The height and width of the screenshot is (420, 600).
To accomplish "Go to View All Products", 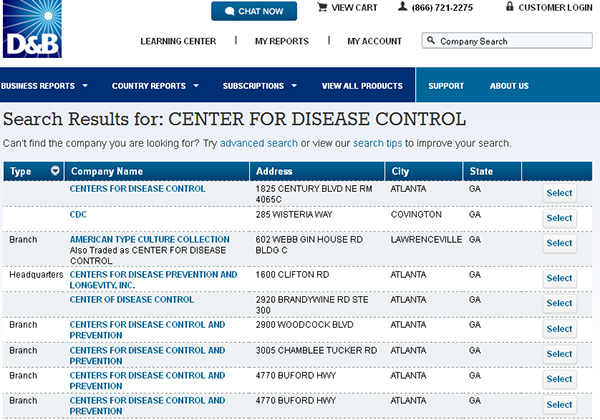I will pos(361,86).
